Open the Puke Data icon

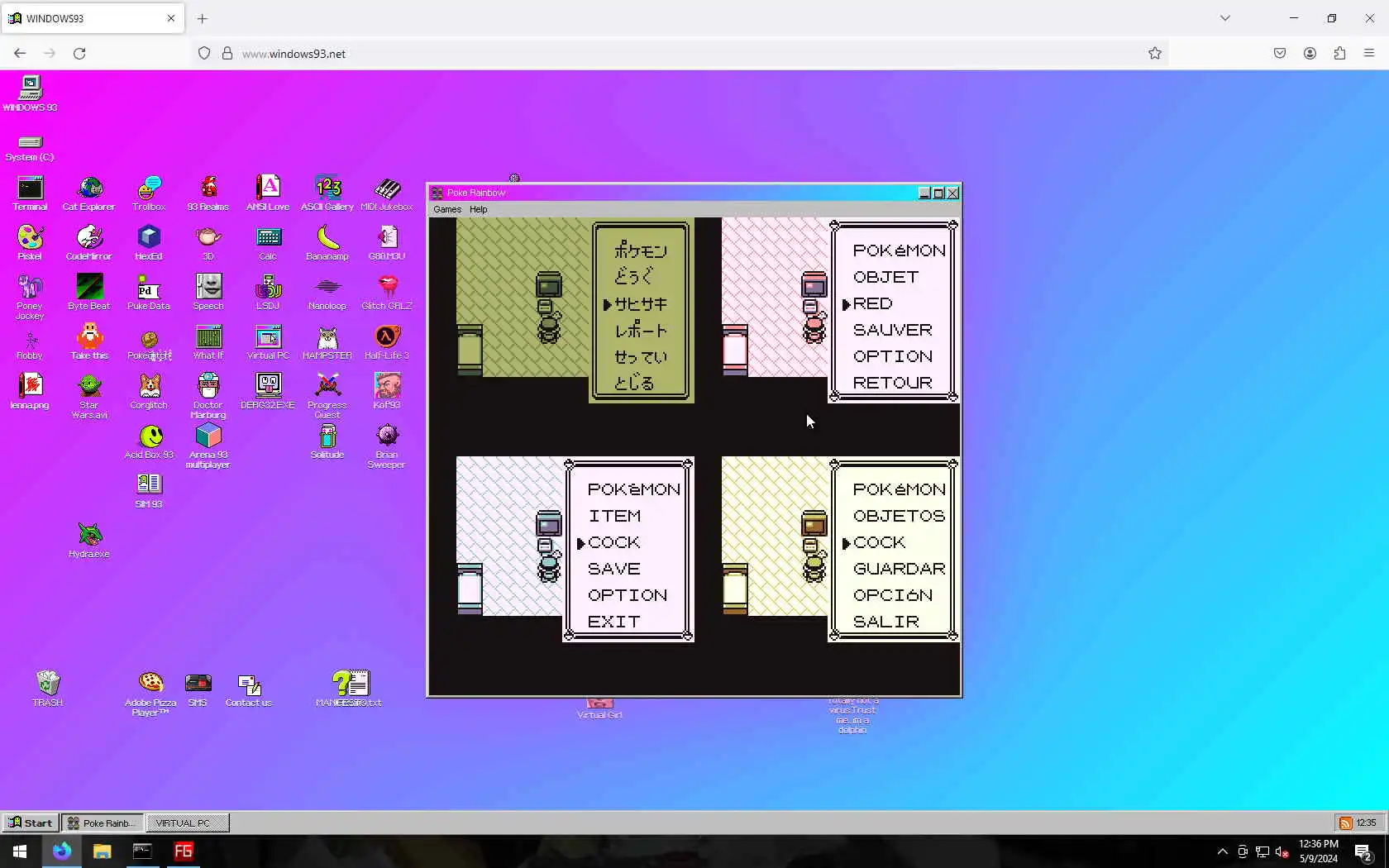149,293
